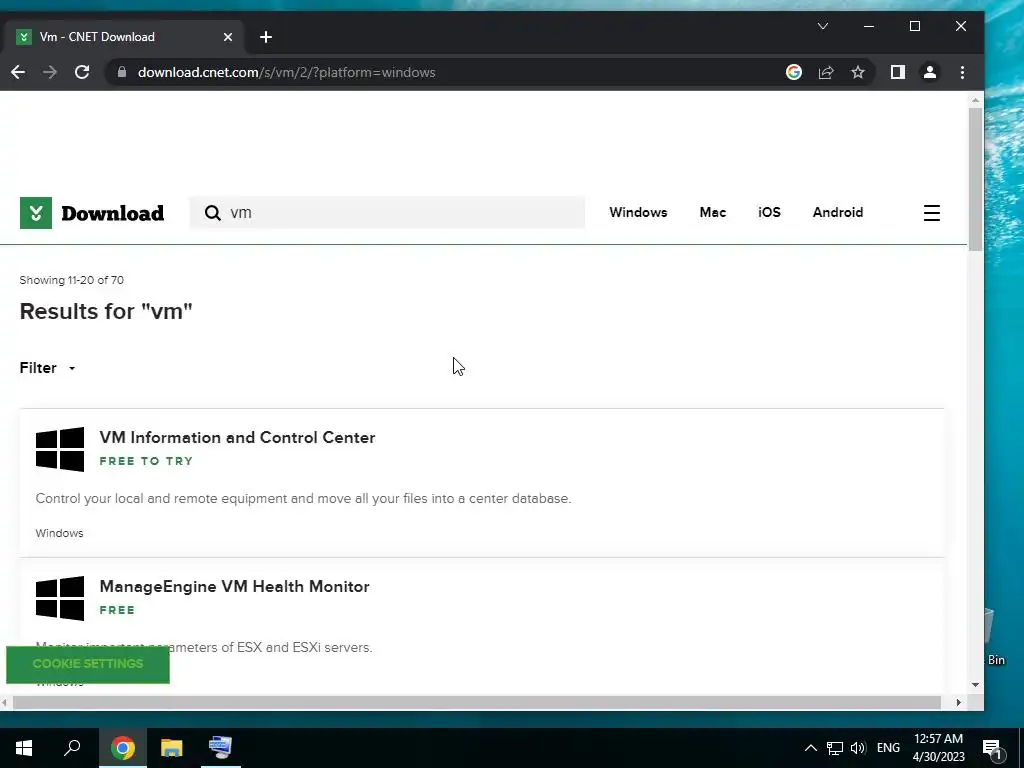Screen dimensions: 1024x768
Task: Select the Mac platform tab
Action: click(x=712, y=212)
